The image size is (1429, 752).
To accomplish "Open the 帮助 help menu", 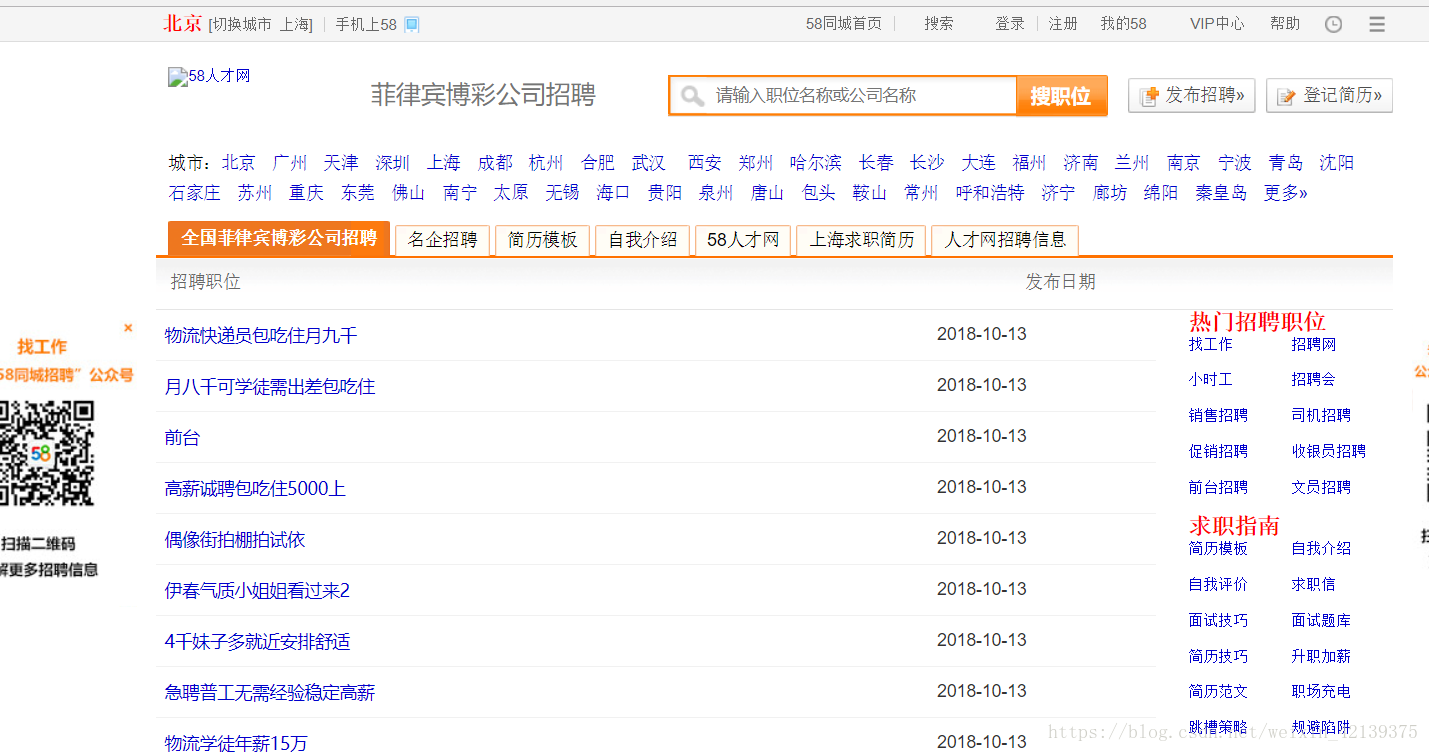I will 1285,24.
